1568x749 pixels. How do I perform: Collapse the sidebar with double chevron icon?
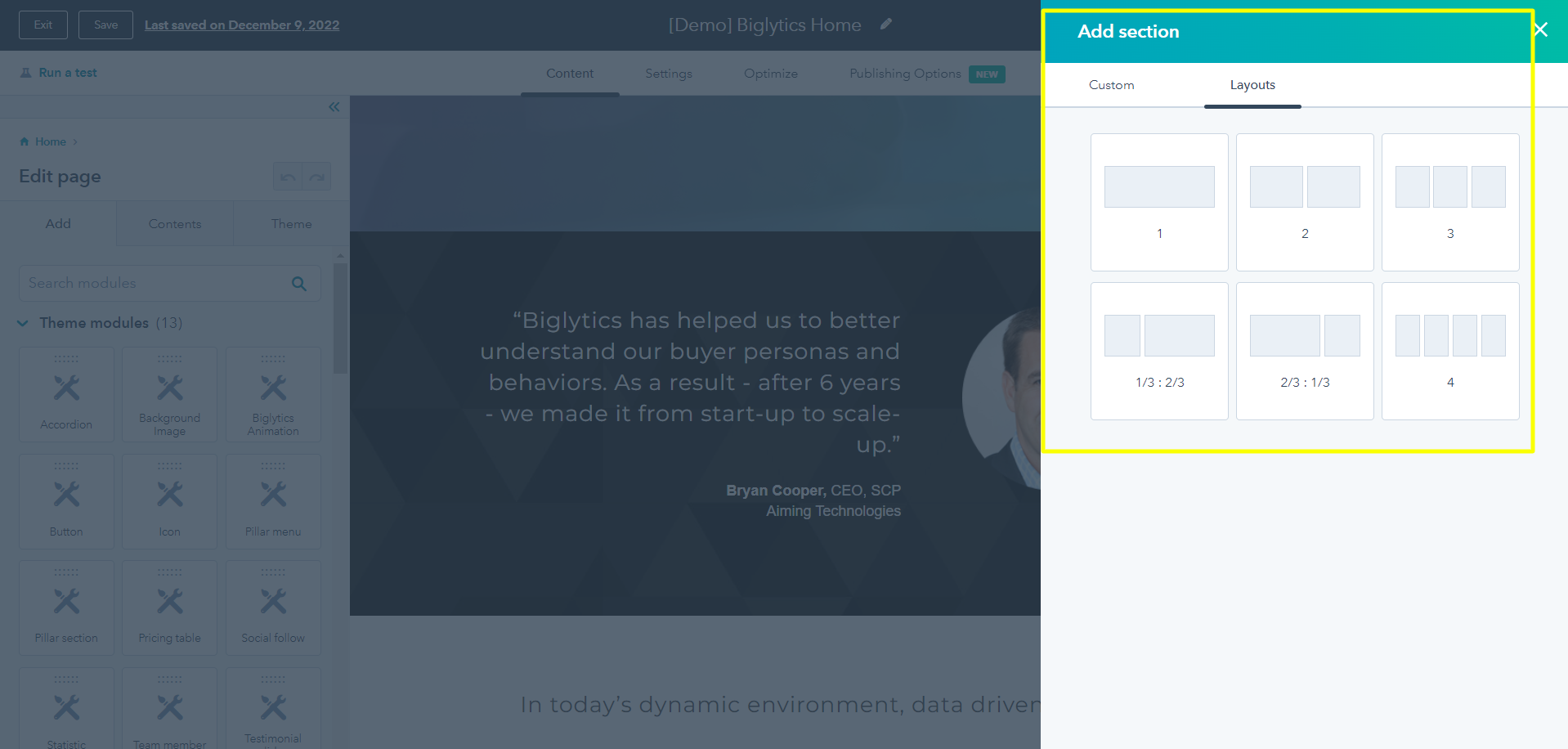pyautogui.click(x=334, y=107)
